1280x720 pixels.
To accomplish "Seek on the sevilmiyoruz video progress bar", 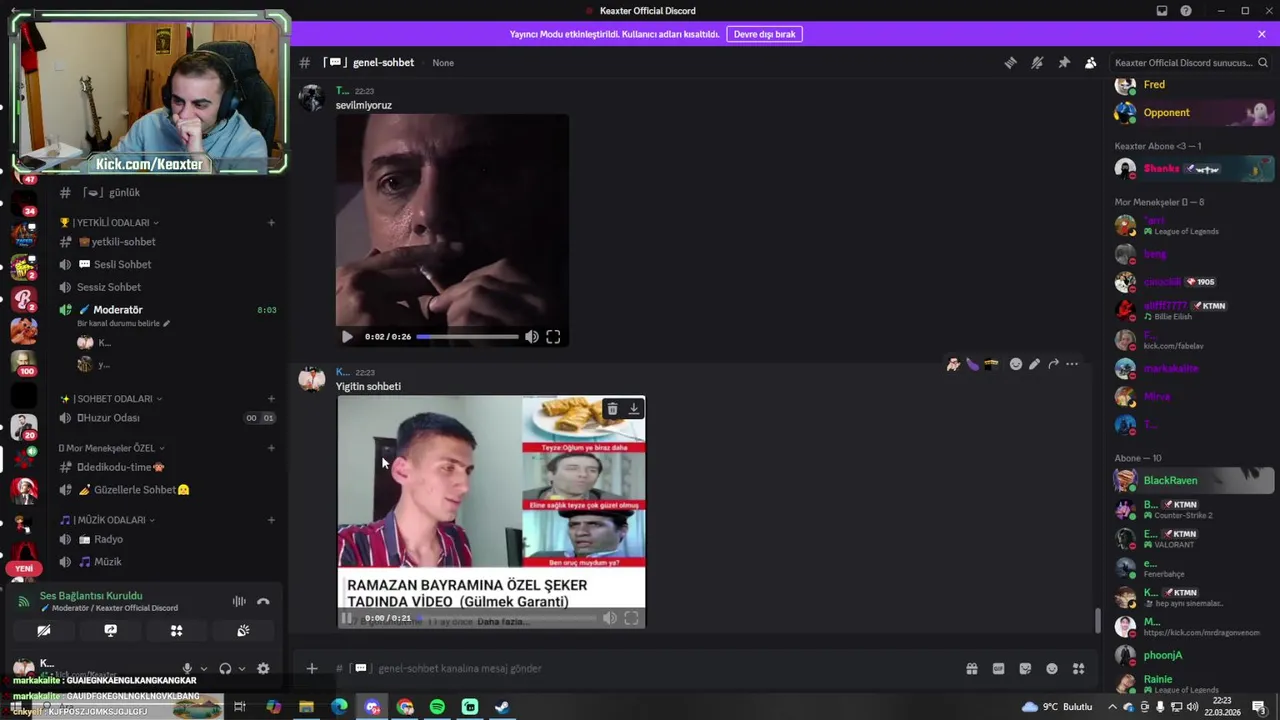I will point(467,337).
